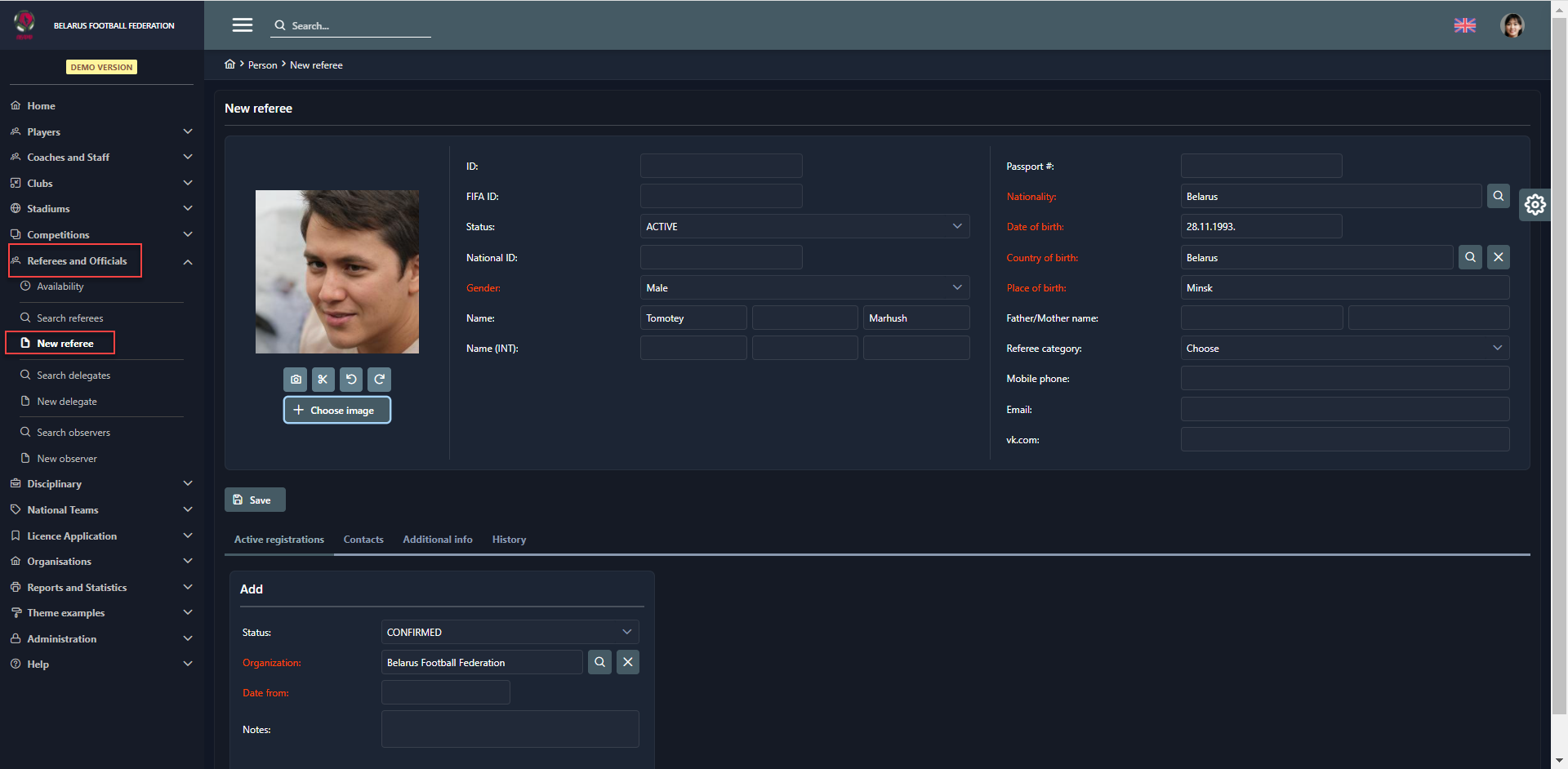The height and width of the screenshot is (769, 1568).
Task: Switch to the Additional info tab
Action: point(438,540)
